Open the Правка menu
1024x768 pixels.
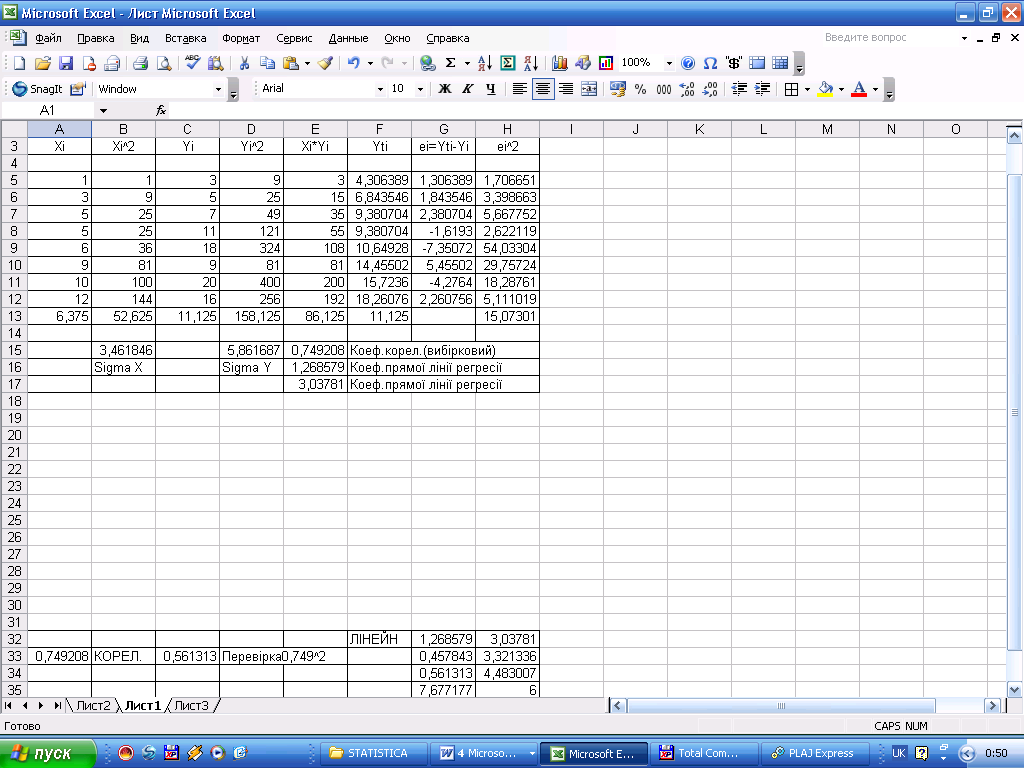click(x=95, y=39)
